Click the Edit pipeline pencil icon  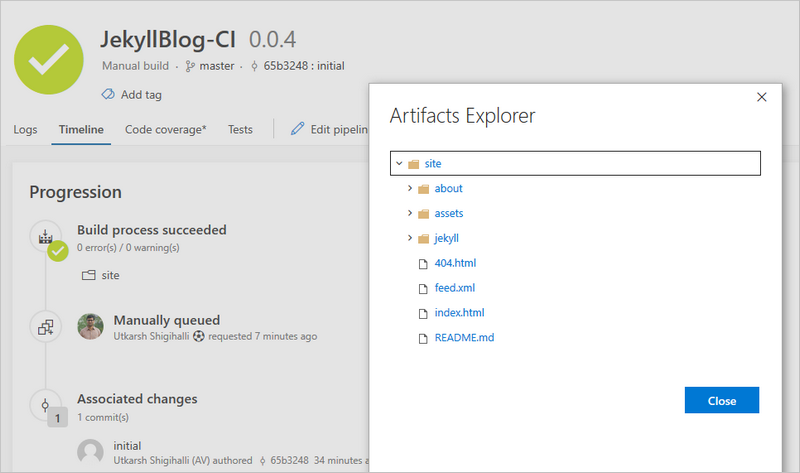(x=297, y=129)
